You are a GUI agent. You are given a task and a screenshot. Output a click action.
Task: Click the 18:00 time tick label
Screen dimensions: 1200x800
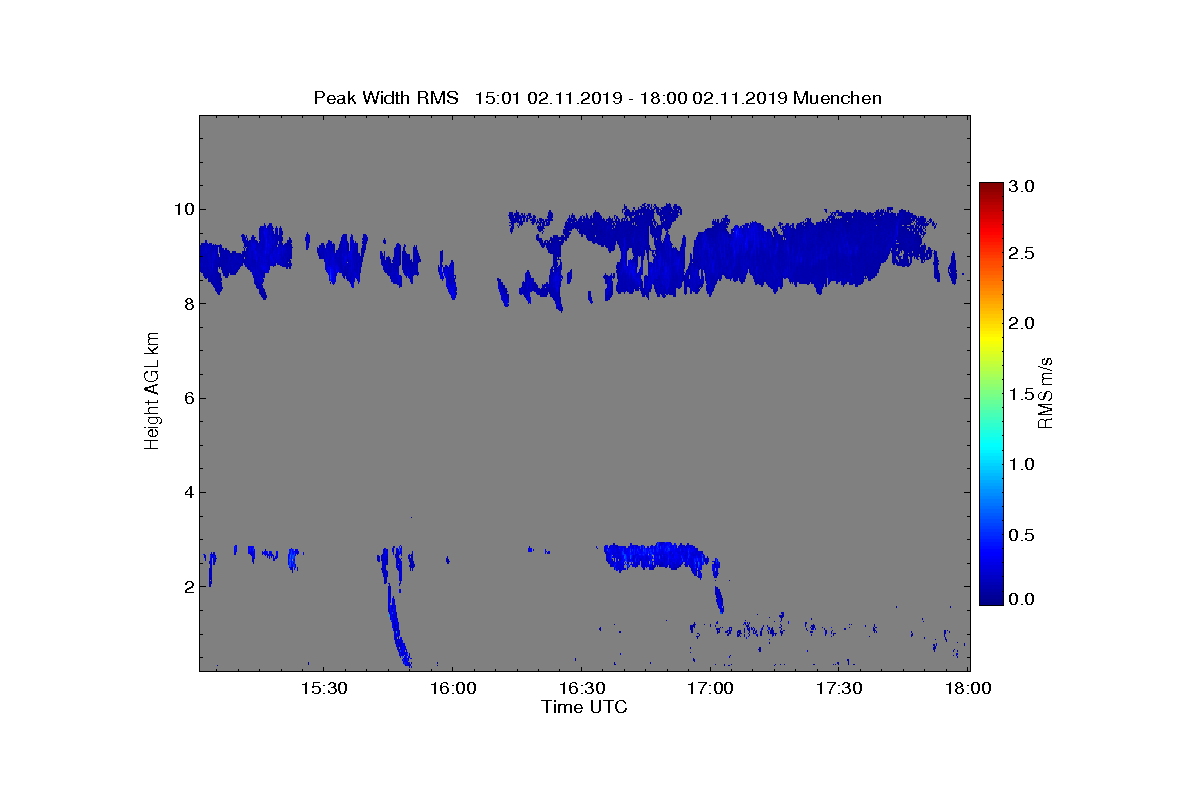point(968,689)
